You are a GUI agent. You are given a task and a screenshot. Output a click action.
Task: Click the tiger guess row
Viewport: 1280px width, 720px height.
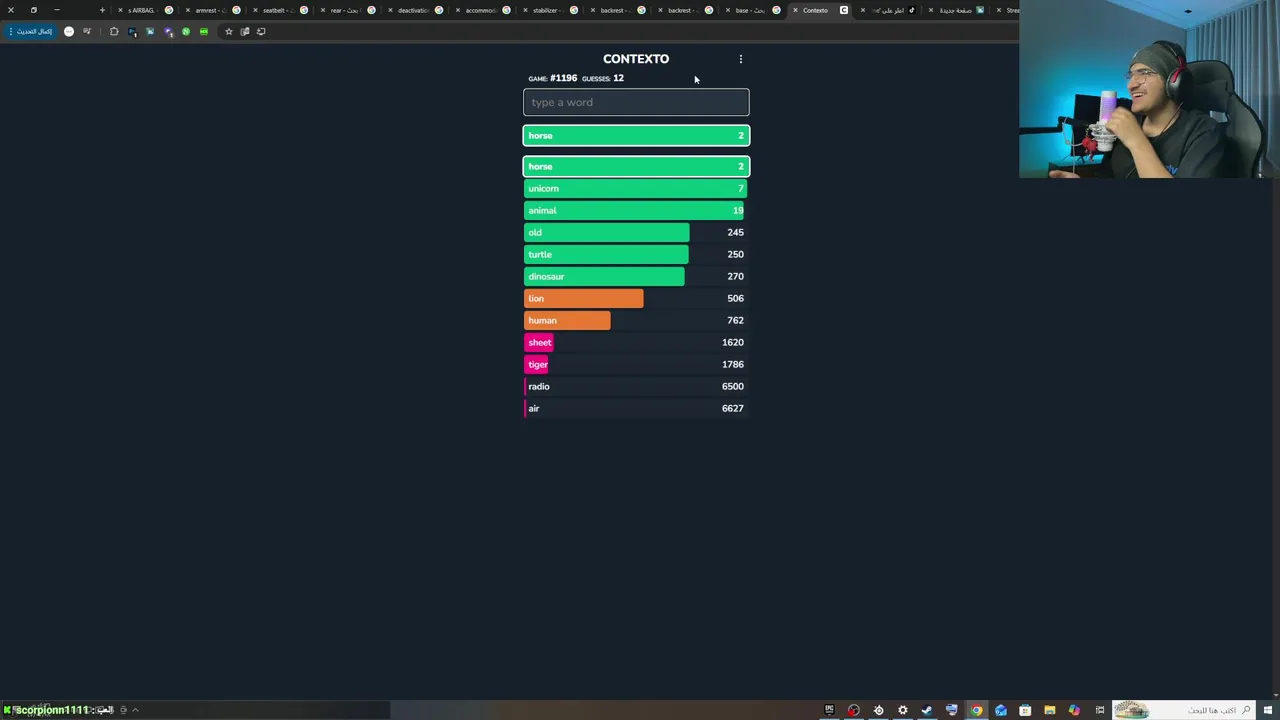point(636,364)
